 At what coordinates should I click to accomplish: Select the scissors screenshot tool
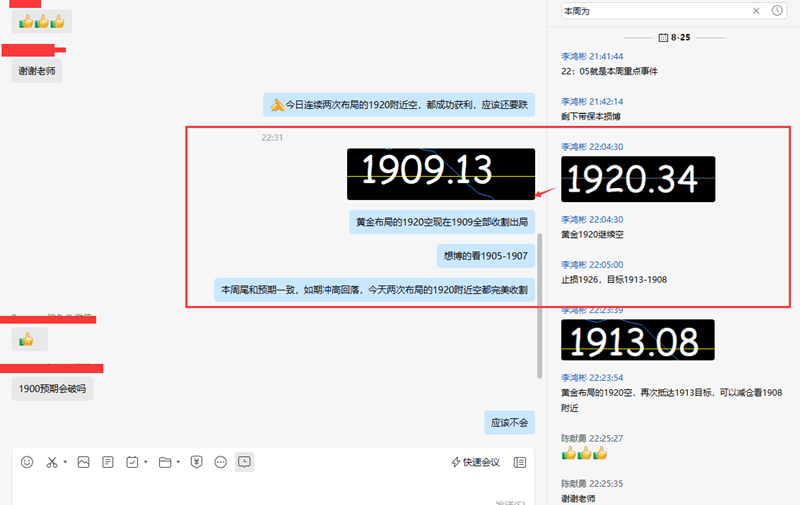point(52,462)
